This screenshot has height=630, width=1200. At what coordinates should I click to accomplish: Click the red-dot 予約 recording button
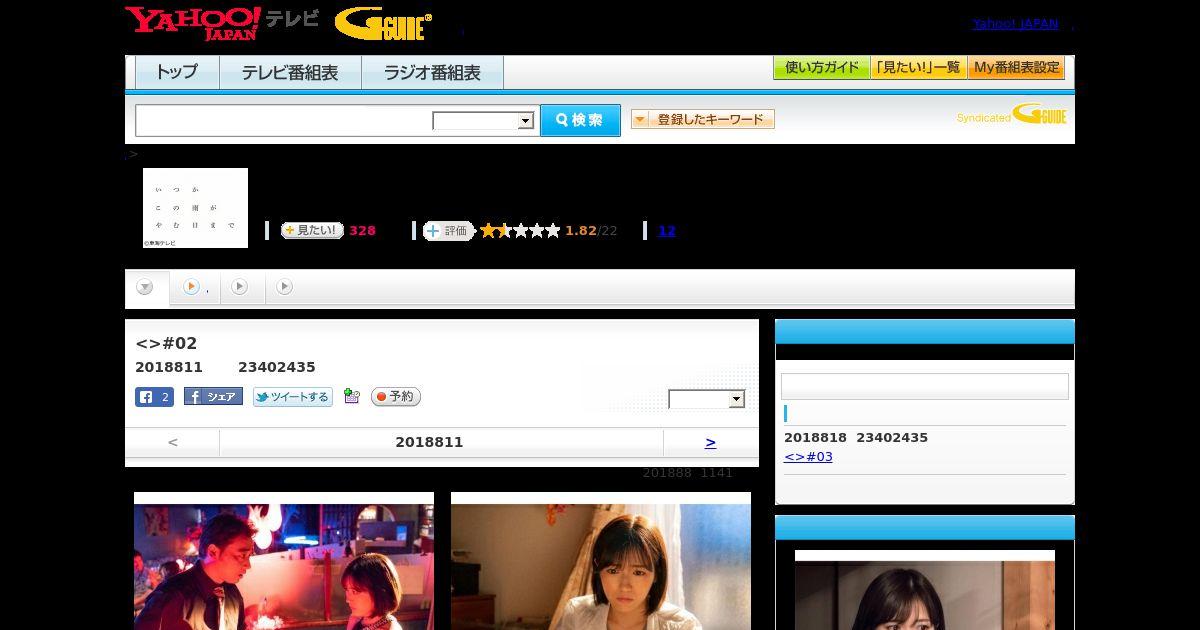(x=396, y=397)
